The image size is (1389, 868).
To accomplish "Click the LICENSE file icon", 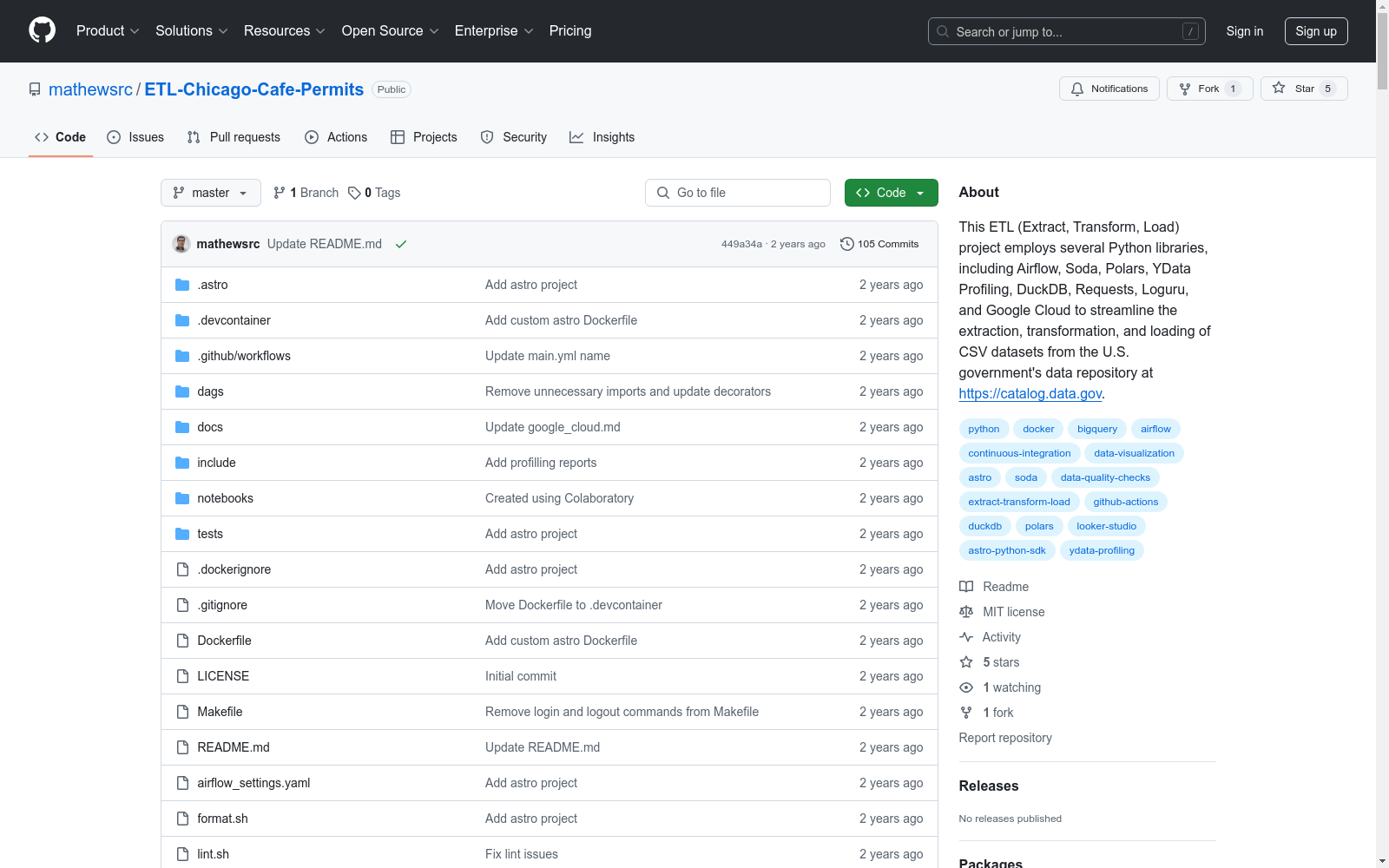I will 182,676.
